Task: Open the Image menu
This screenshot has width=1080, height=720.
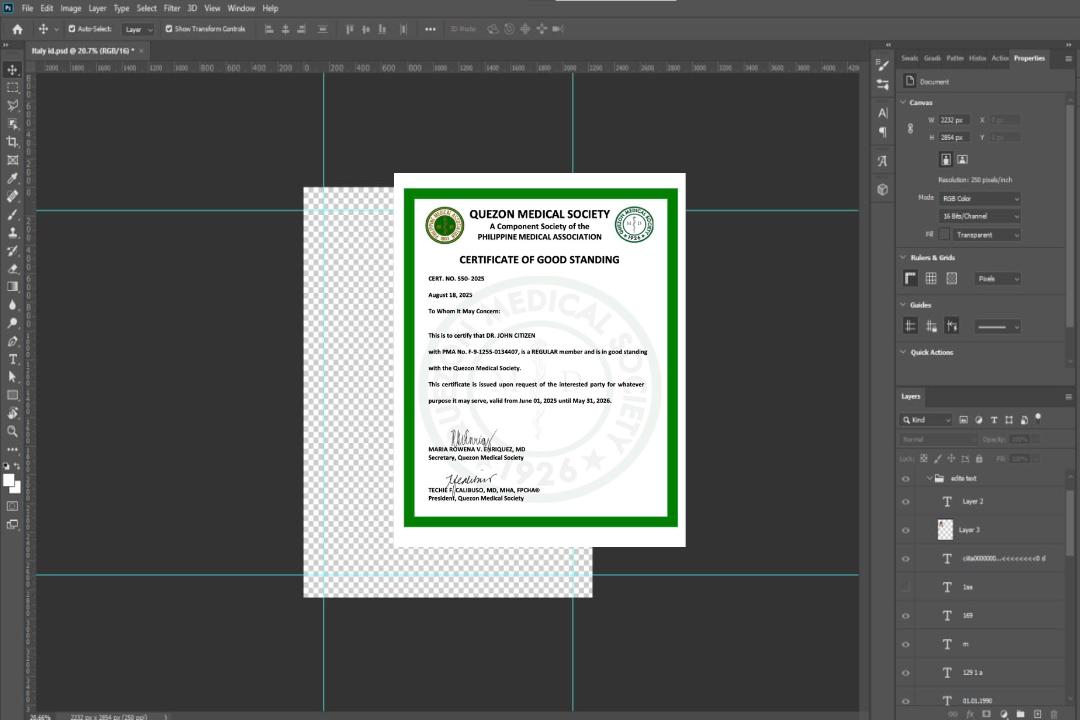Action: click(x=70, y=8)
